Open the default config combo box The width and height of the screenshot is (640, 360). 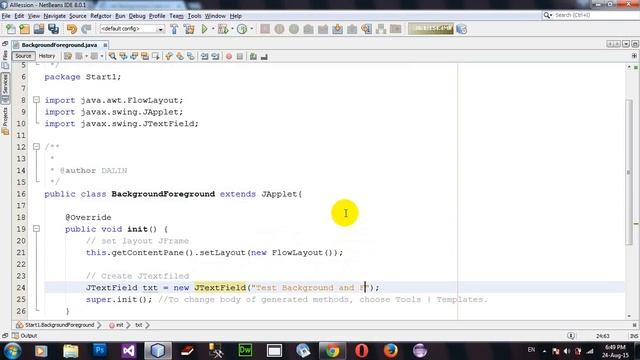coord(132,29)
